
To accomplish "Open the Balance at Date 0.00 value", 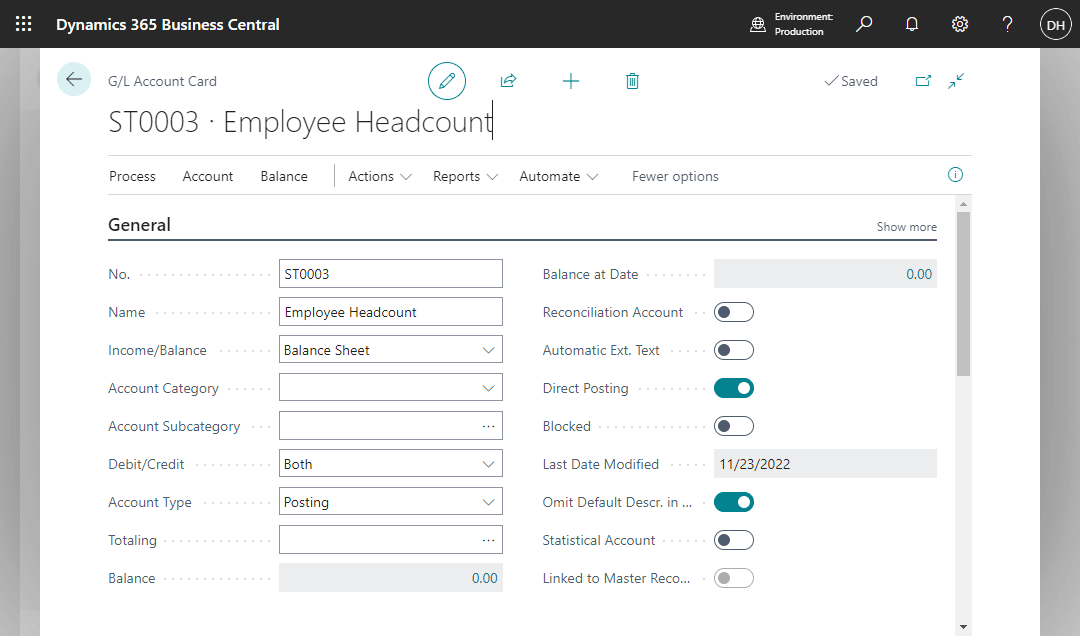I will click(x=919, y=274).
